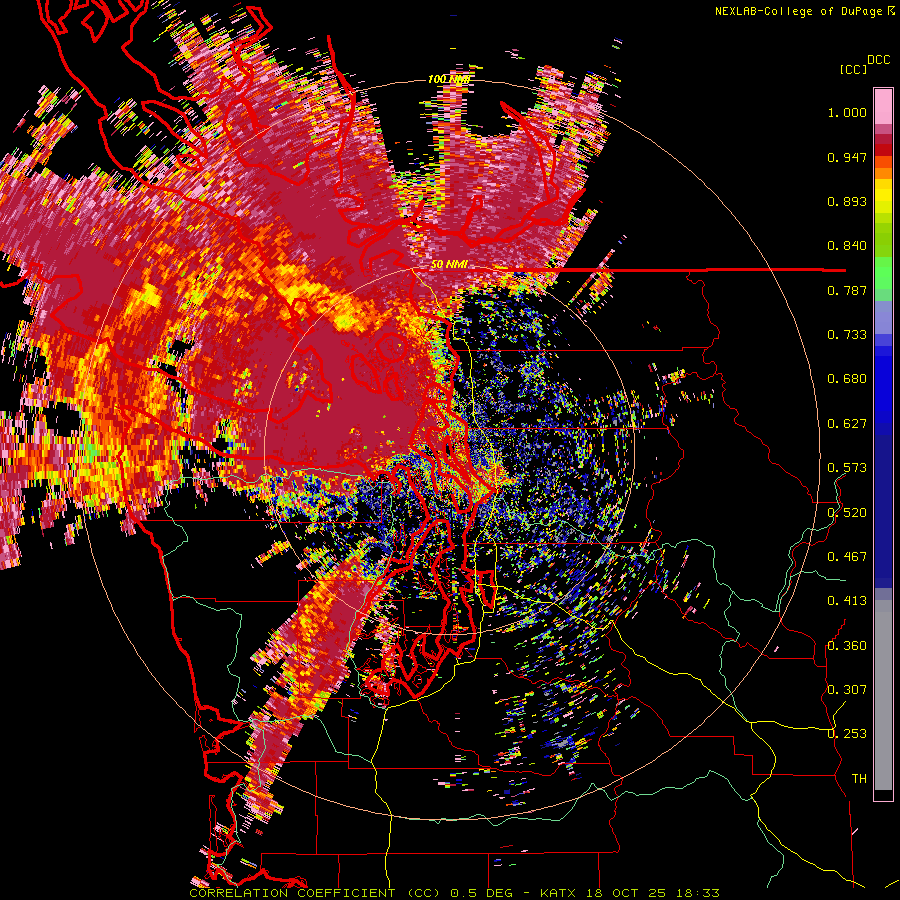900x900 pixels.
Task: Click the 0.893 value on the color scale
Action: [x=847, y=201]
